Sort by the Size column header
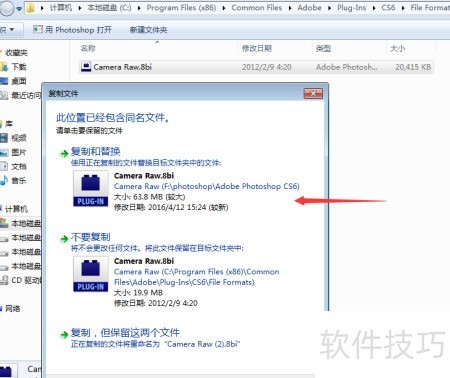The height and width of the screenshot is (378, 450). click(x=397, y=49)
